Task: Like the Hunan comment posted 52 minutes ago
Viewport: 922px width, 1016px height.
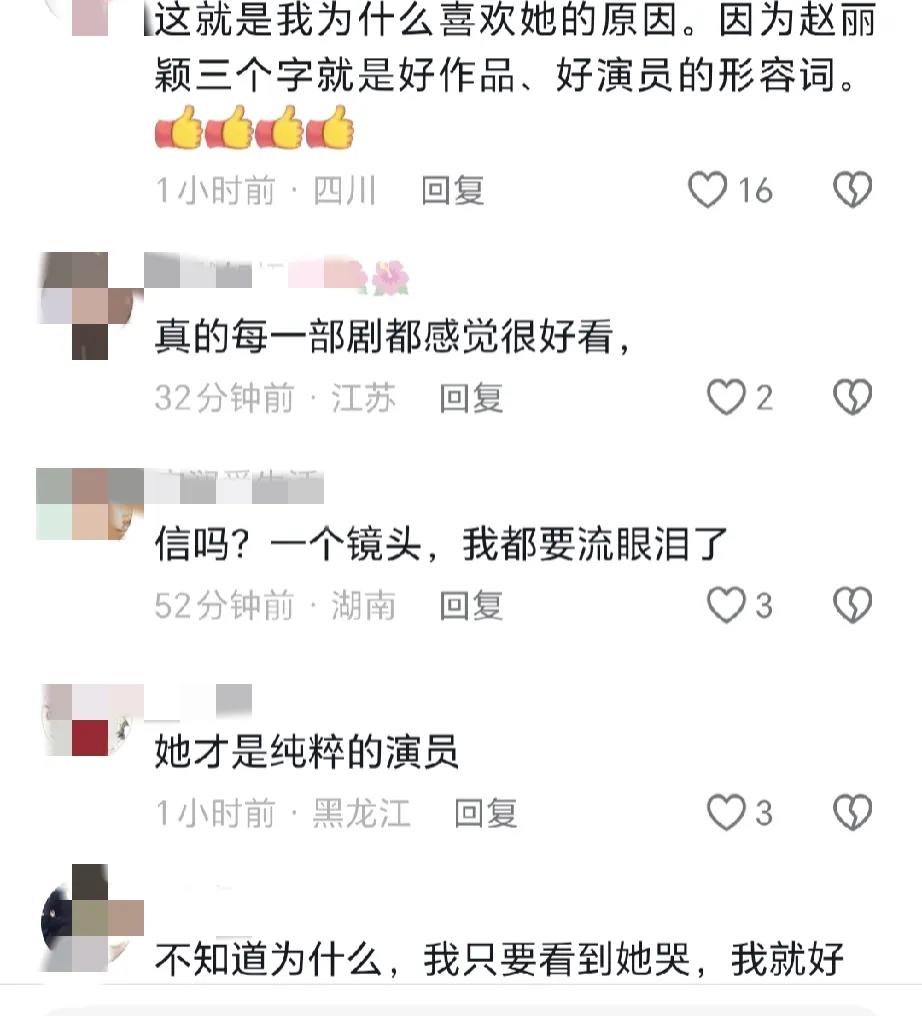Action: coord(726,605)
